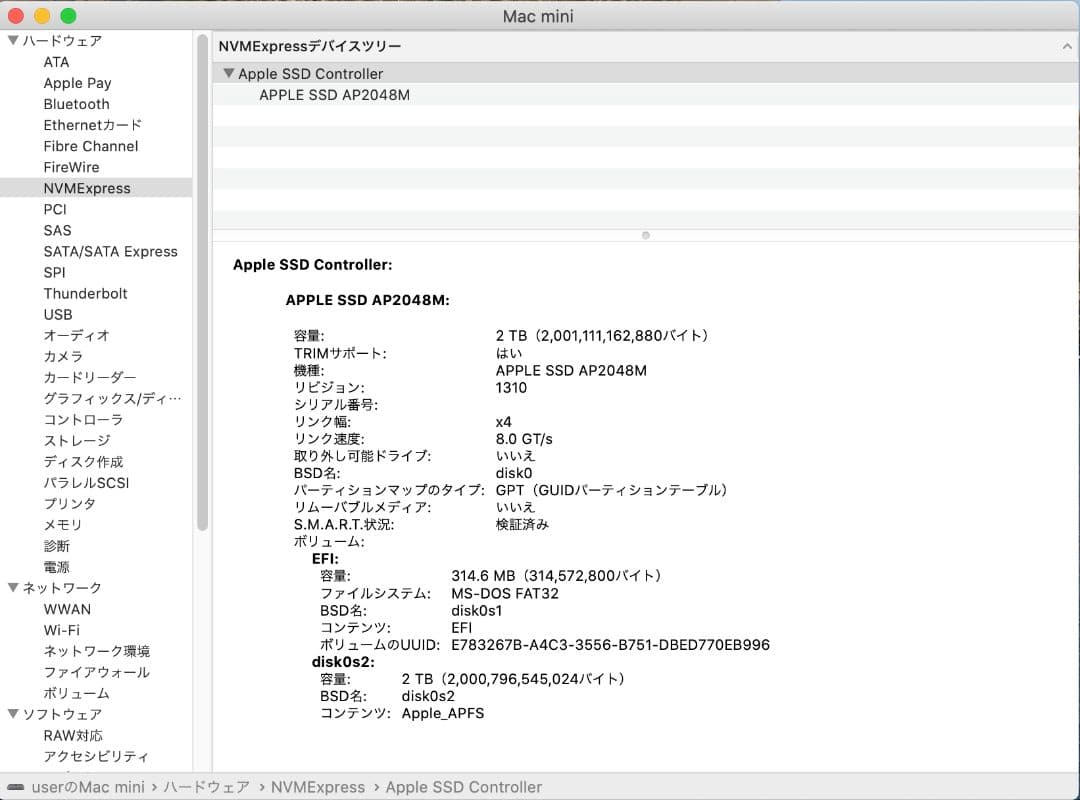The width and height of the screenshot is (1080, 800).
Task: Open ボリューム under network section
Action: (x=76, y=693)
